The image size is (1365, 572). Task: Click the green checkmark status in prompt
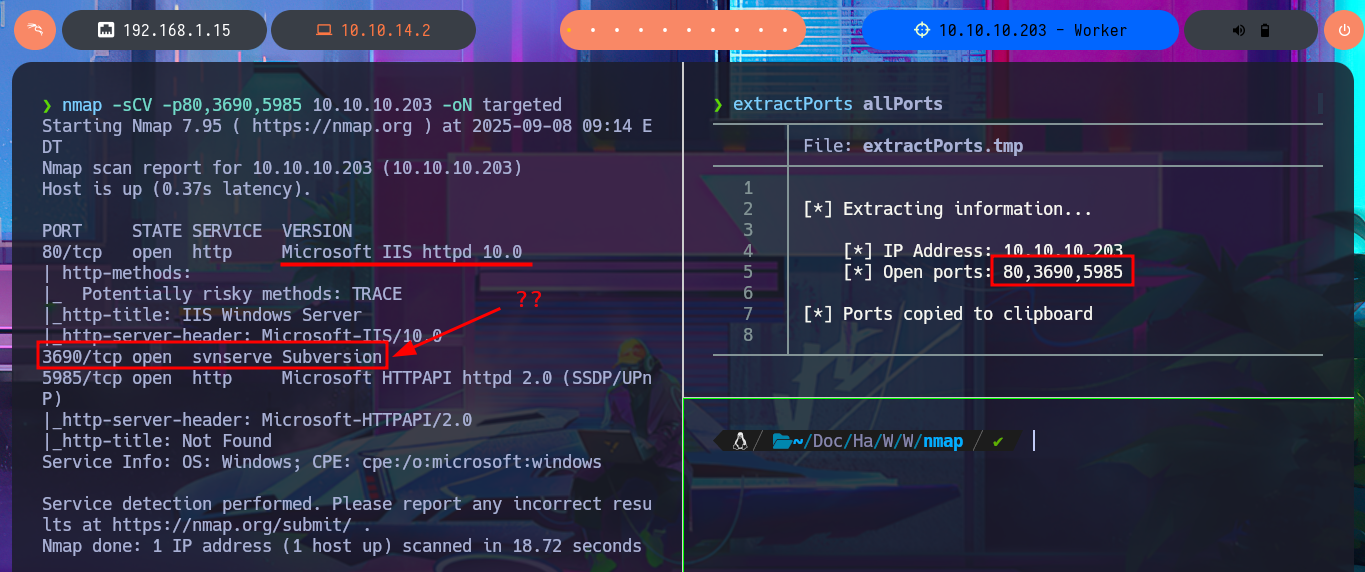tap(998, 441)
